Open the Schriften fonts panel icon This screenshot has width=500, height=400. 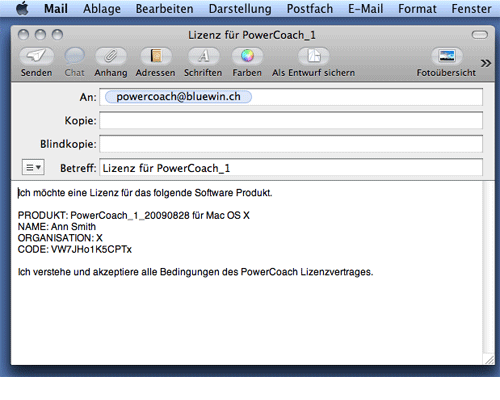203,56
